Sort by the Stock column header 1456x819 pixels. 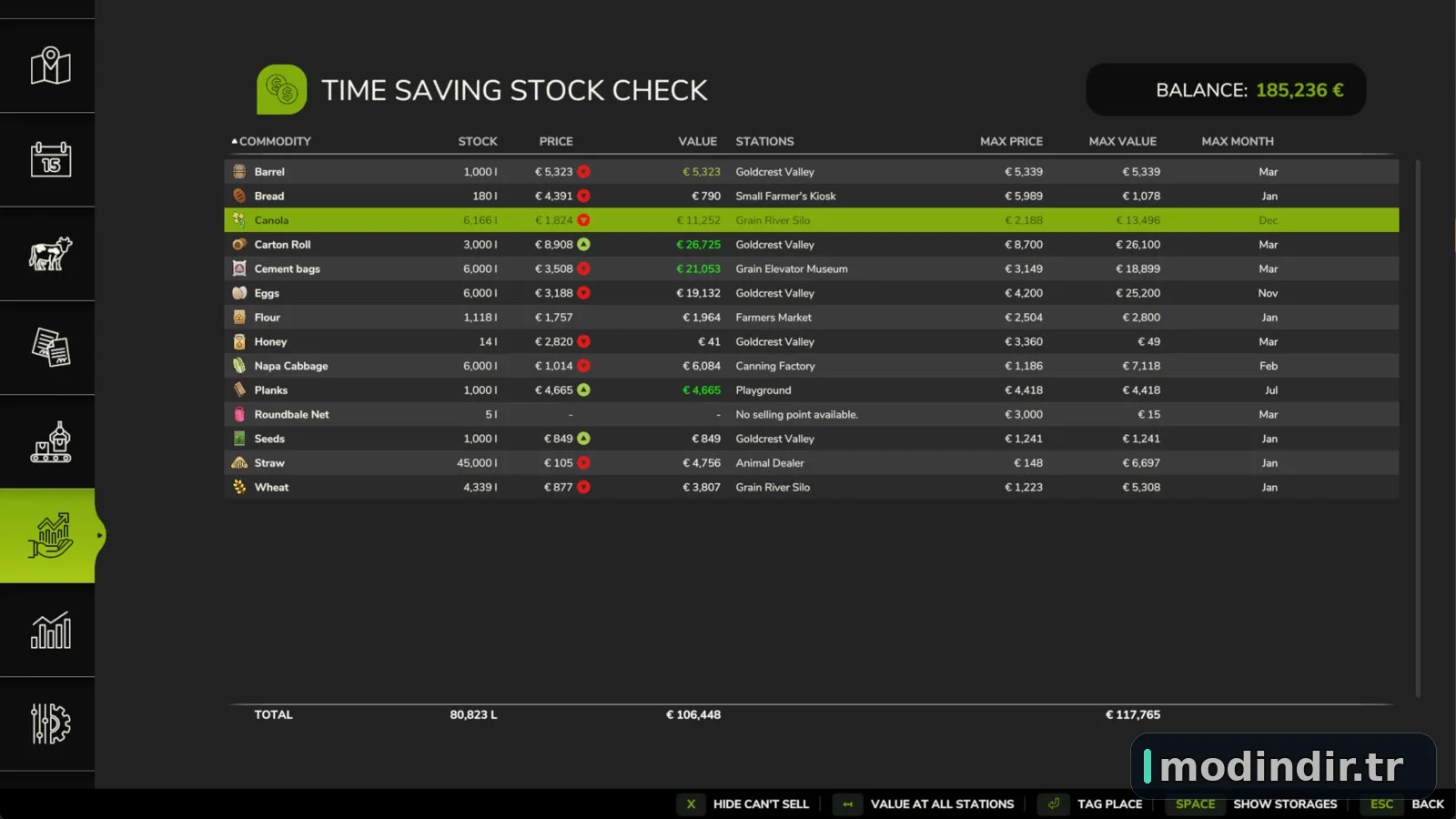[478, 141]
